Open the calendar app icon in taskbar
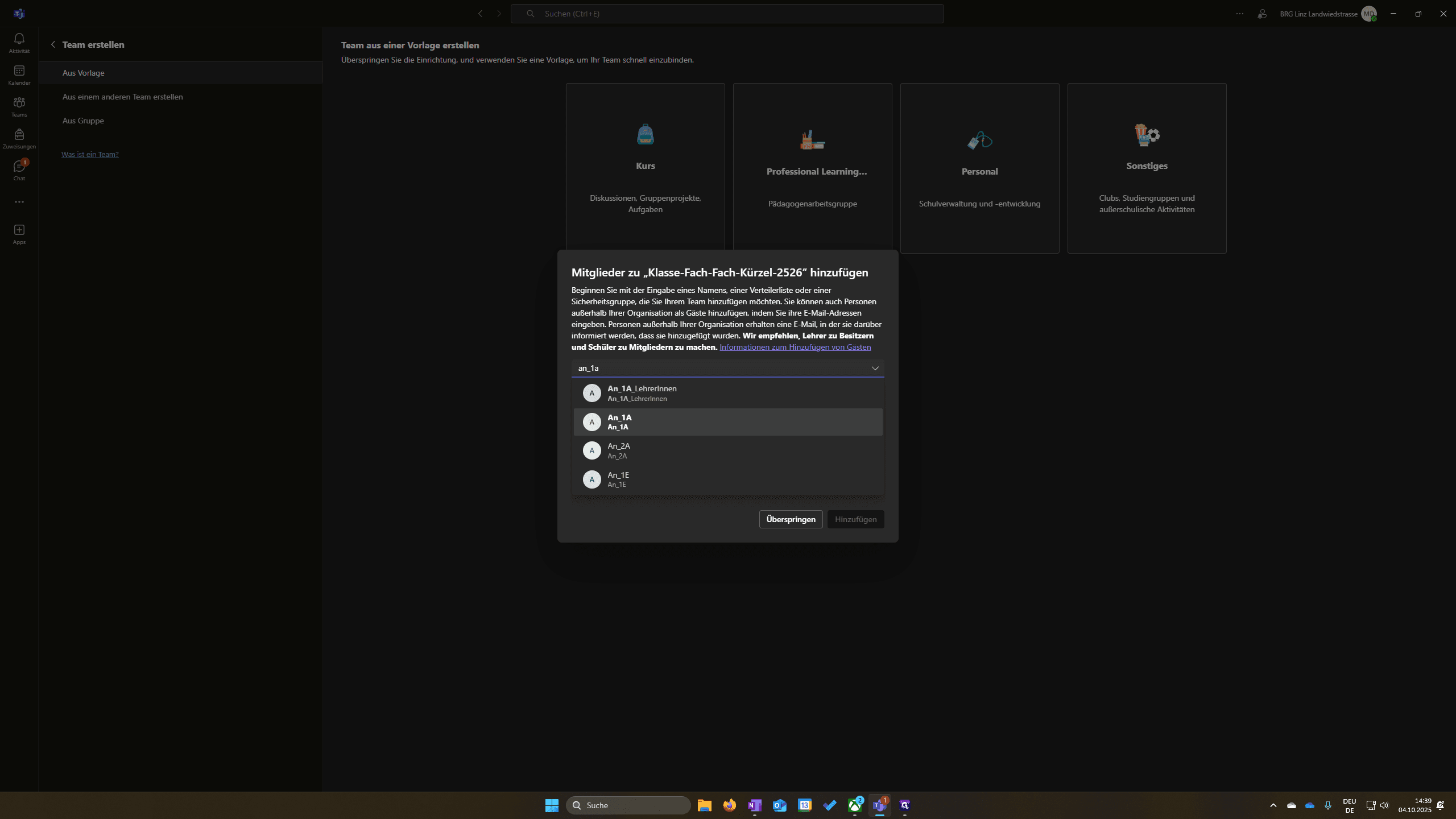 point(805,805)
